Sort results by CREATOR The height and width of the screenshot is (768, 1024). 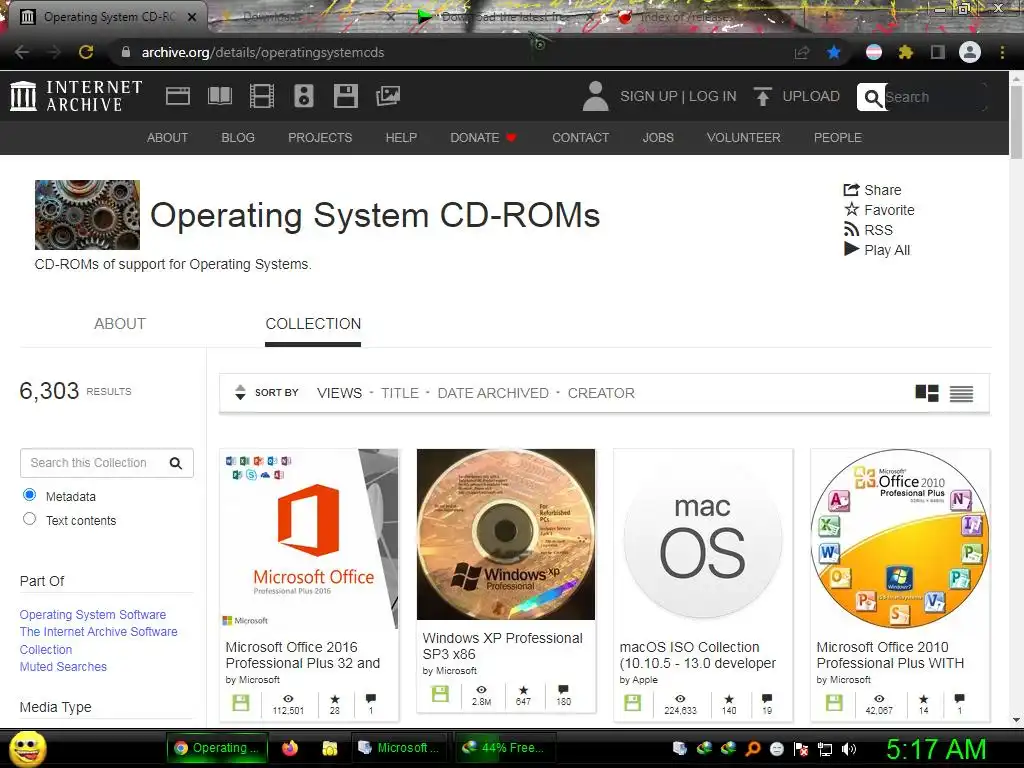pyautogui.click(x=601, y=393)
